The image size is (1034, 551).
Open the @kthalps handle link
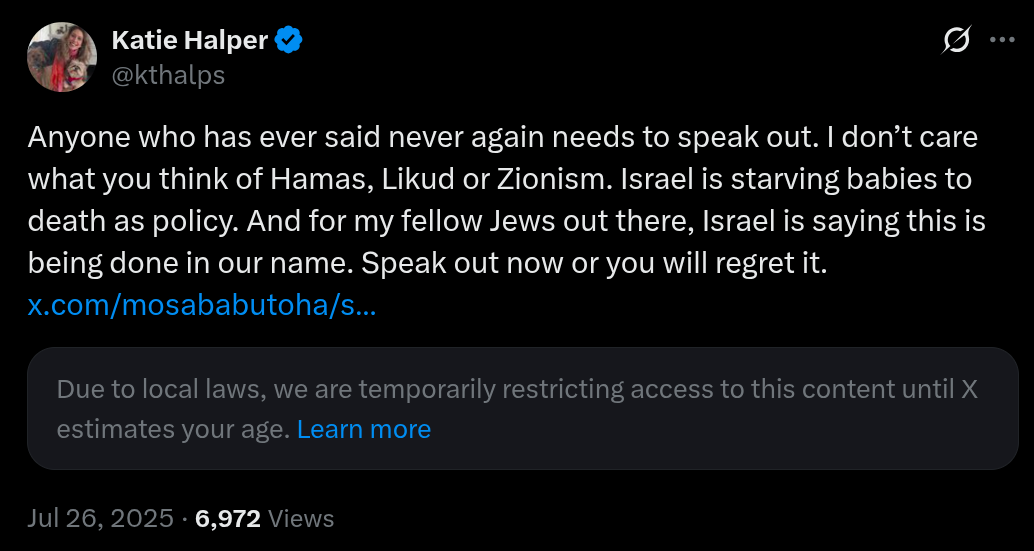(167, 75)
